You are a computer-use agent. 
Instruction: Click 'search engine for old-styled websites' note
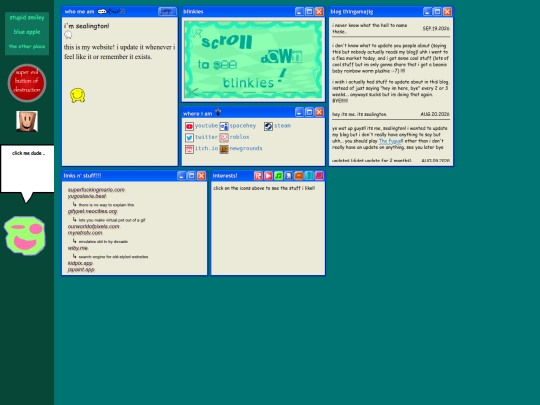click(113, 257)
